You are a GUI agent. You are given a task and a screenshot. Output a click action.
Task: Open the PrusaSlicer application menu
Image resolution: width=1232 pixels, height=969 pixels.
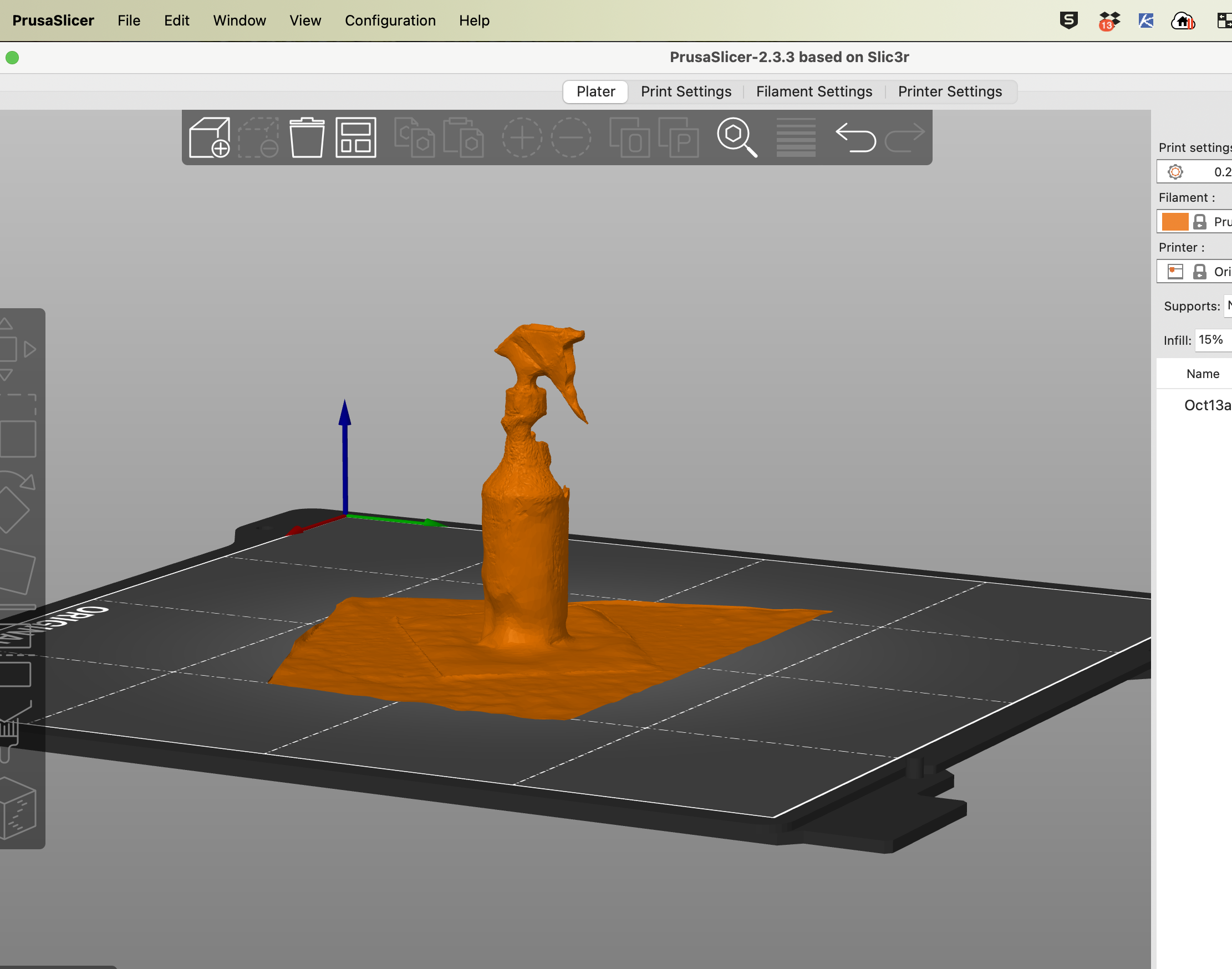tap(53, 21)
